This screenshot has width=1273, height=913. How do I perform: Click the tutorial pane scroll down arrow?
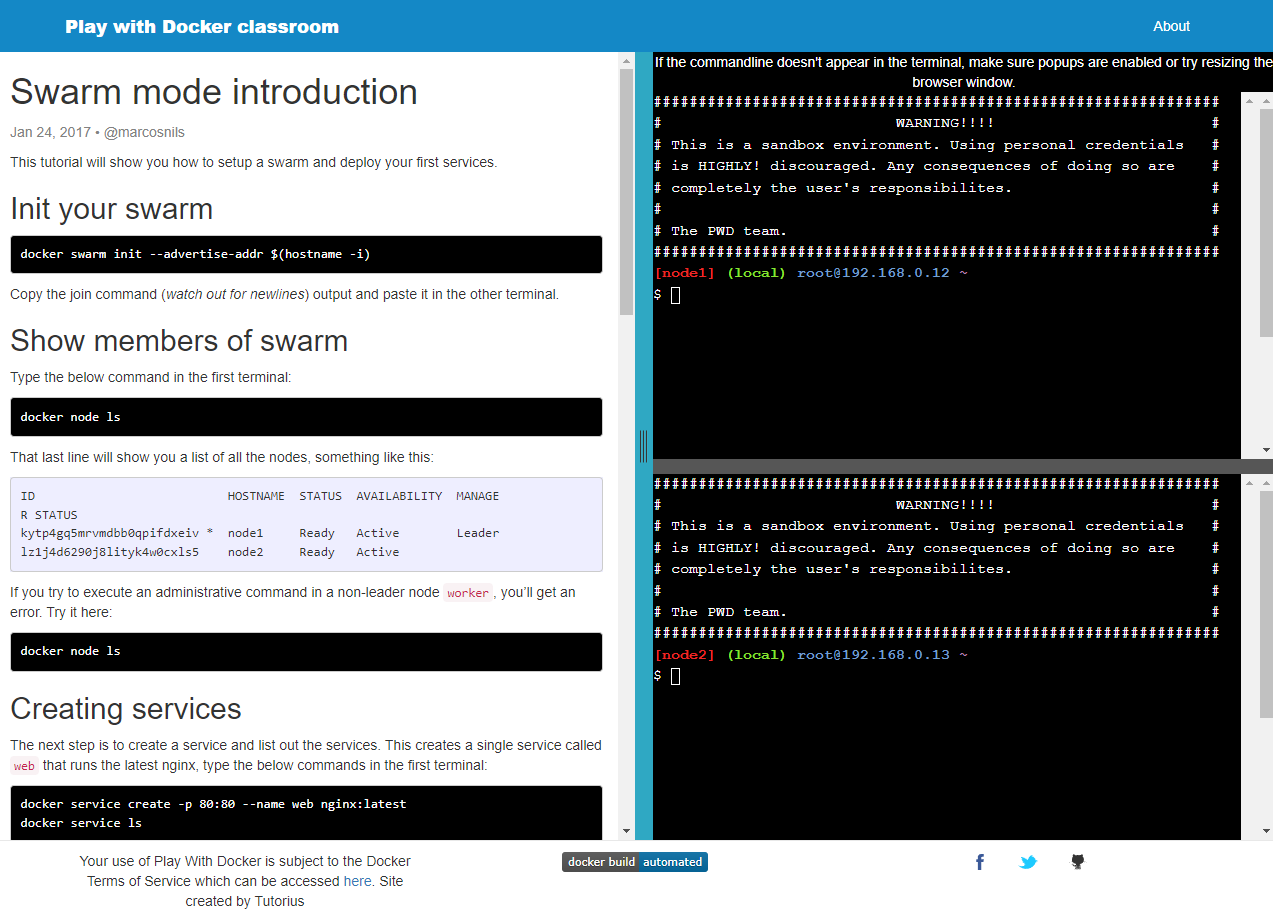point(626,831)
